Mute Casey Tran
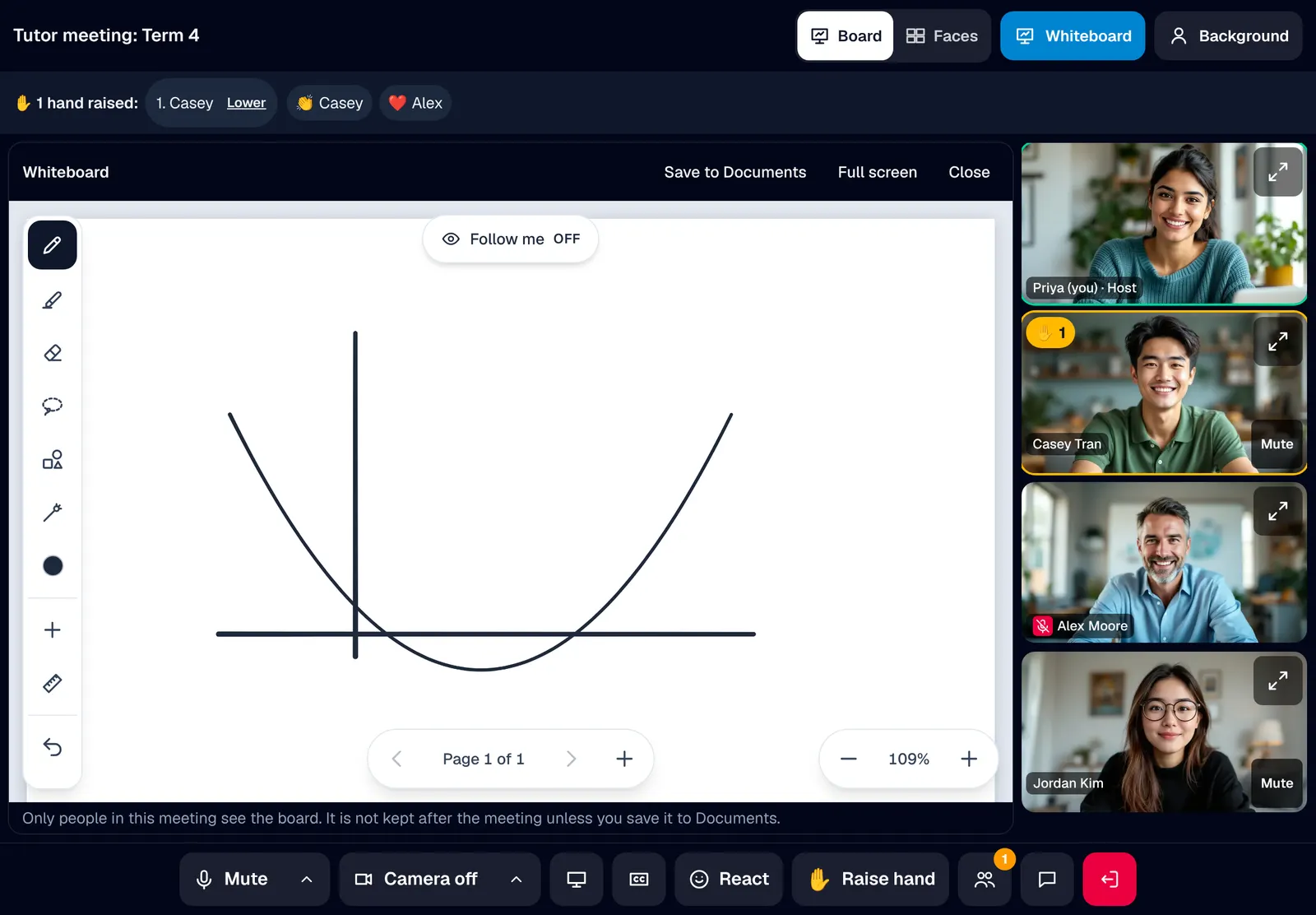Viewport: 1316px width, 915px height. click(x=1277, y=444)
